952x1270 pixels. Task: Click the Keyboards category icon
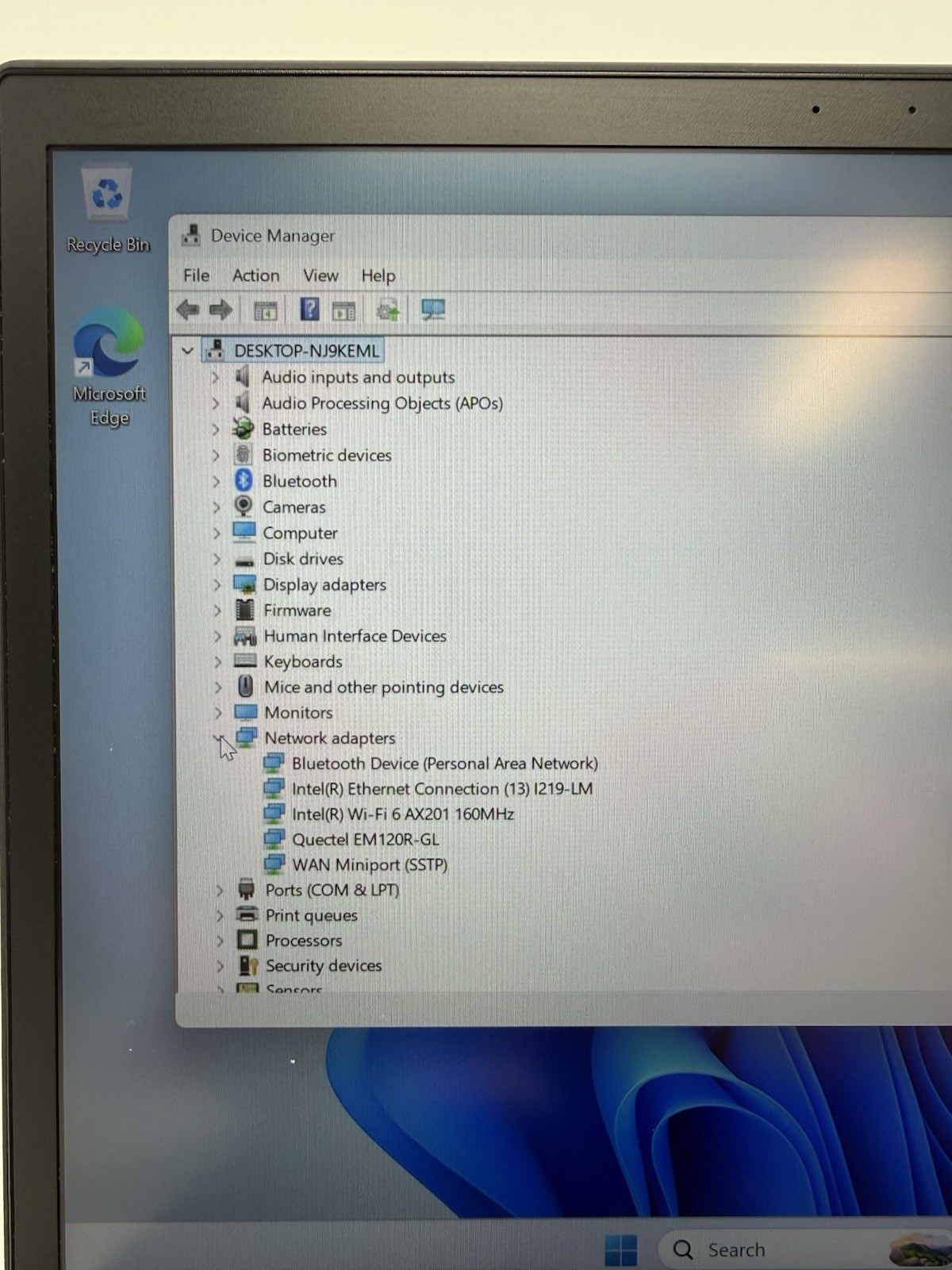pos(245,661)
